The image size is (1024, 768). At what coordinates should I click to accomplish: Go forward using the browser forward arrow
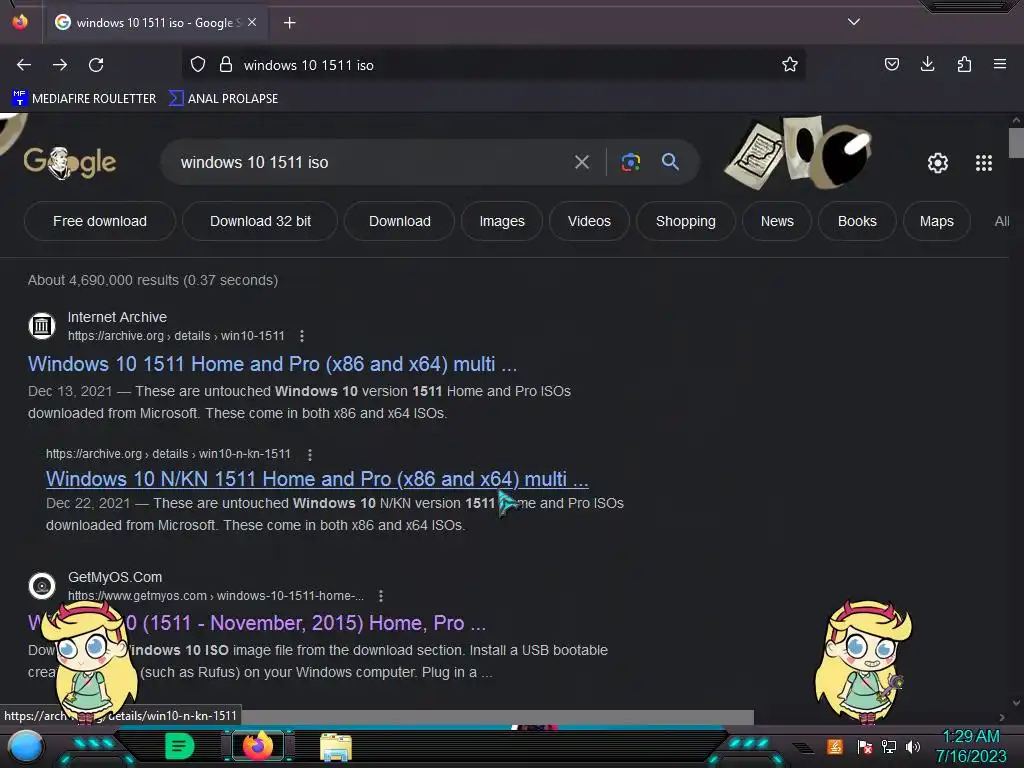pos(60,65)
